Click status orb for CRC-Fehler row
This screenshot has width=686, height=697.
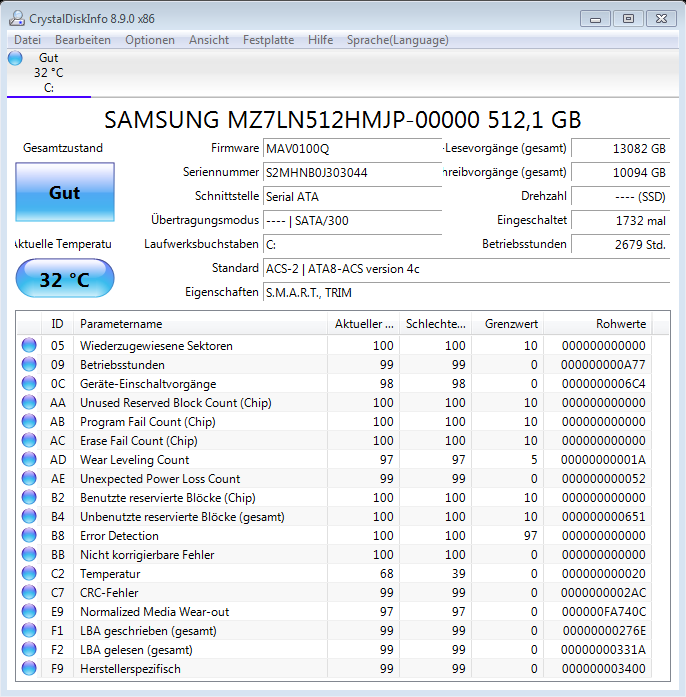point(29,593)
